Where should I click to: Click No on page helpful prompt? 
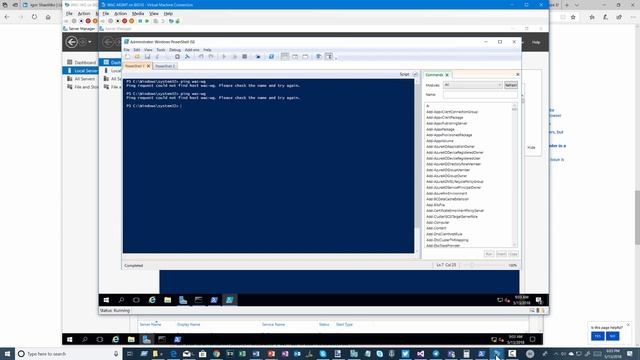click(612, 336)
